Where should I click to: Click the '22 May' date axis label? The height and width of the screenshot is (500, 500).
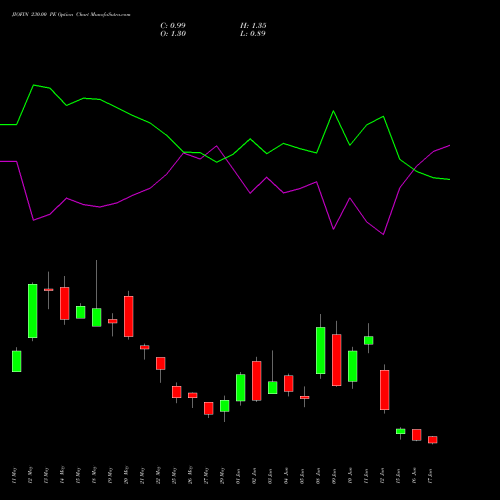[159, 475]
